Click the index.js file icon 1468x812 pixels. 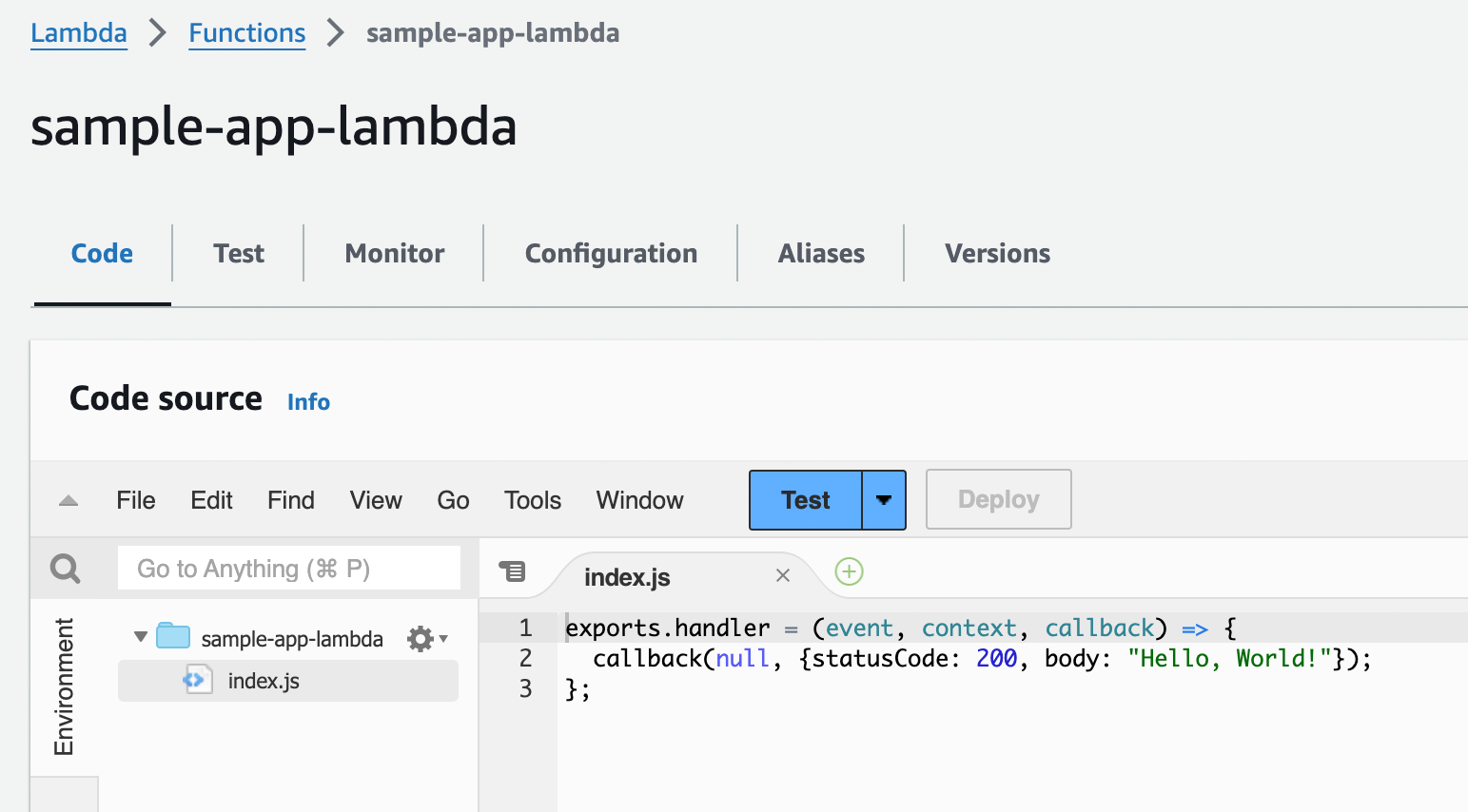tap(198, 680)
